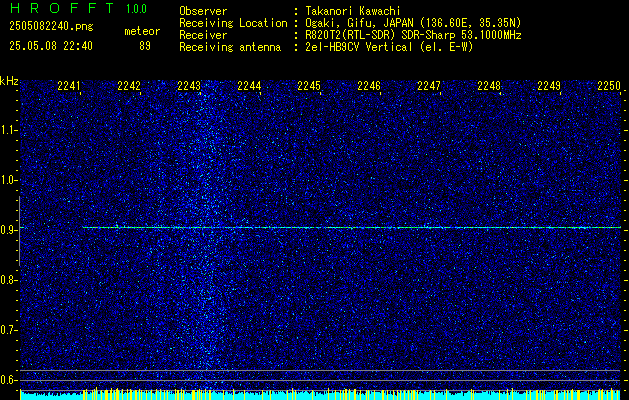Click the Receiver field label

click(203, 35)
